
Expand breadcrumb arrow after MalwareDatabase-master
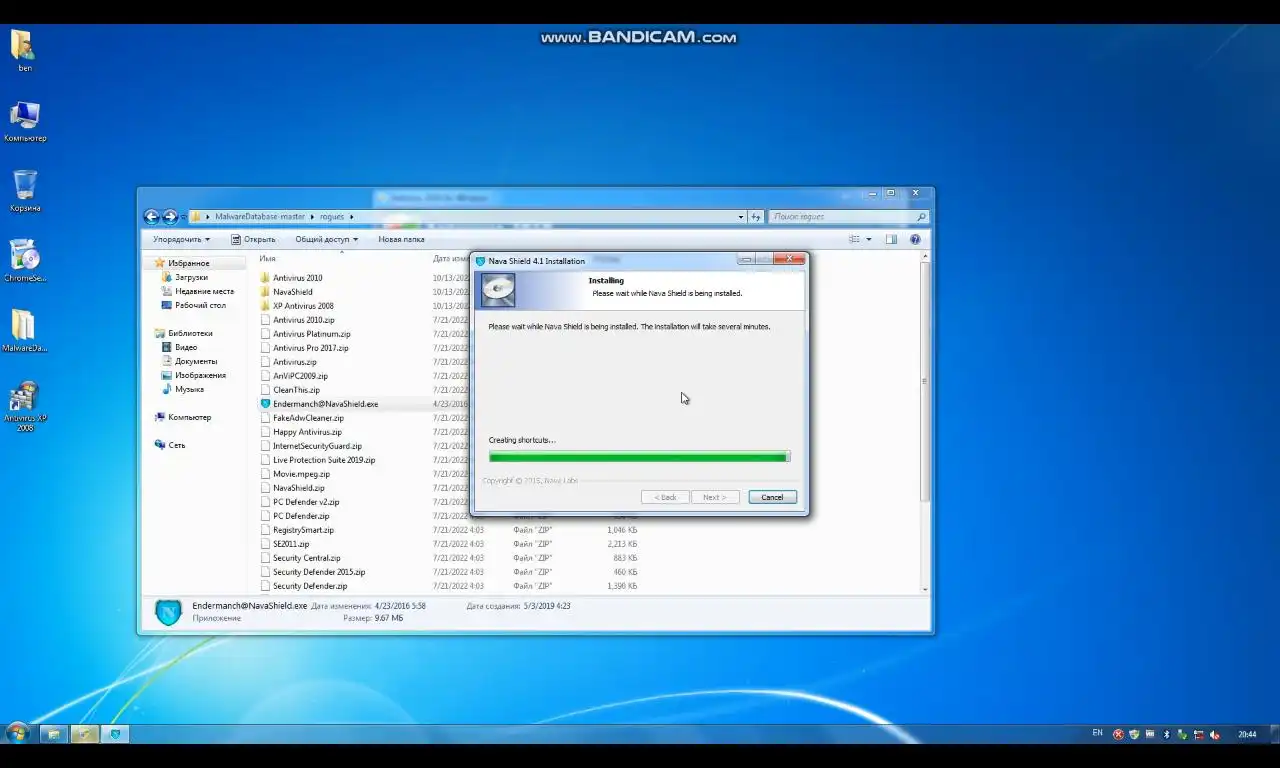(x=312, y=216)
